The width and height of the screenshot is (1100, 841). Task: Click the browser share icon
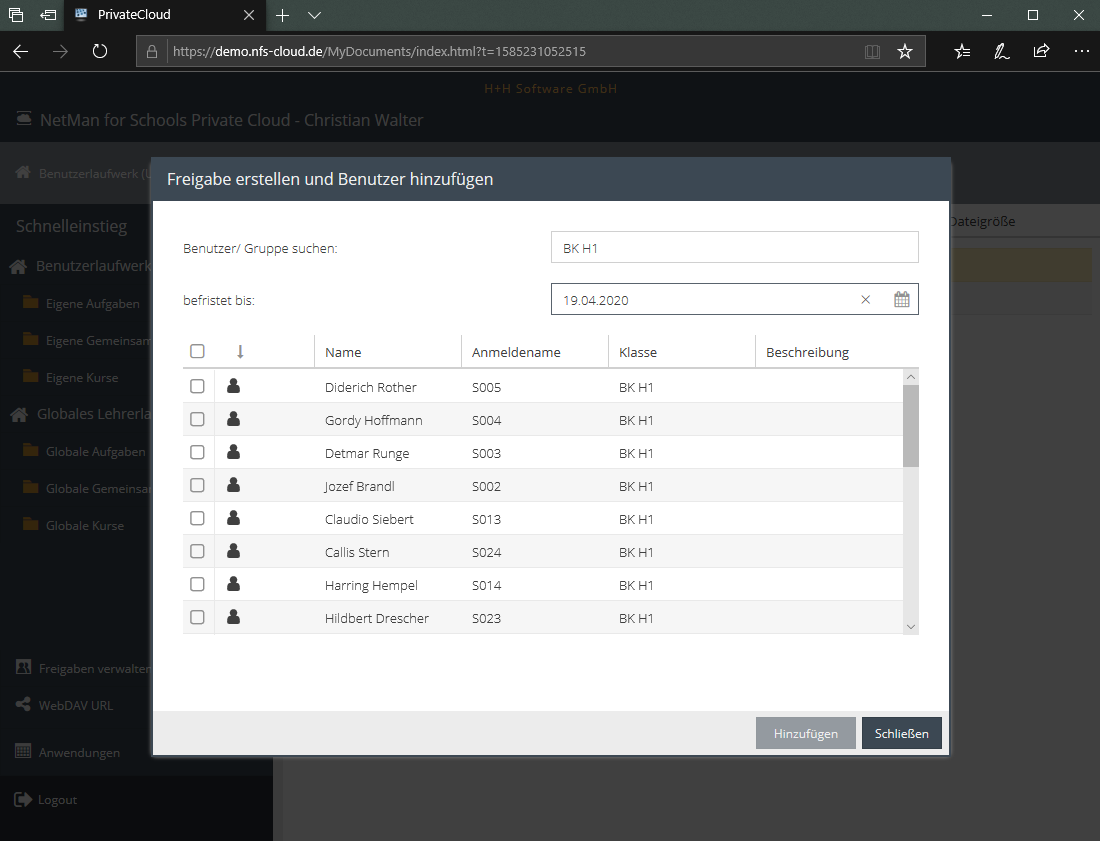1041,51
